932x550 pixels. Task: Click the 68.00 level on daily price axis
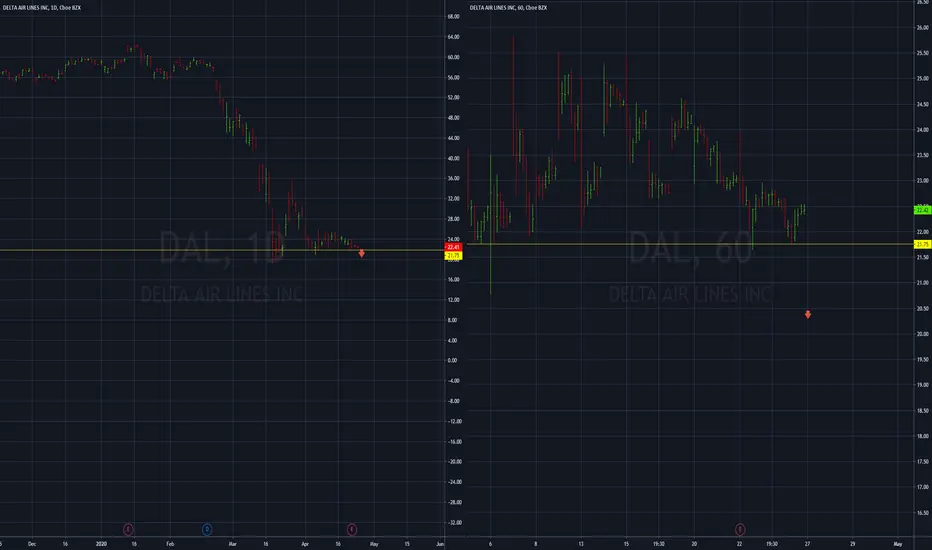click(x=453, y=17)
